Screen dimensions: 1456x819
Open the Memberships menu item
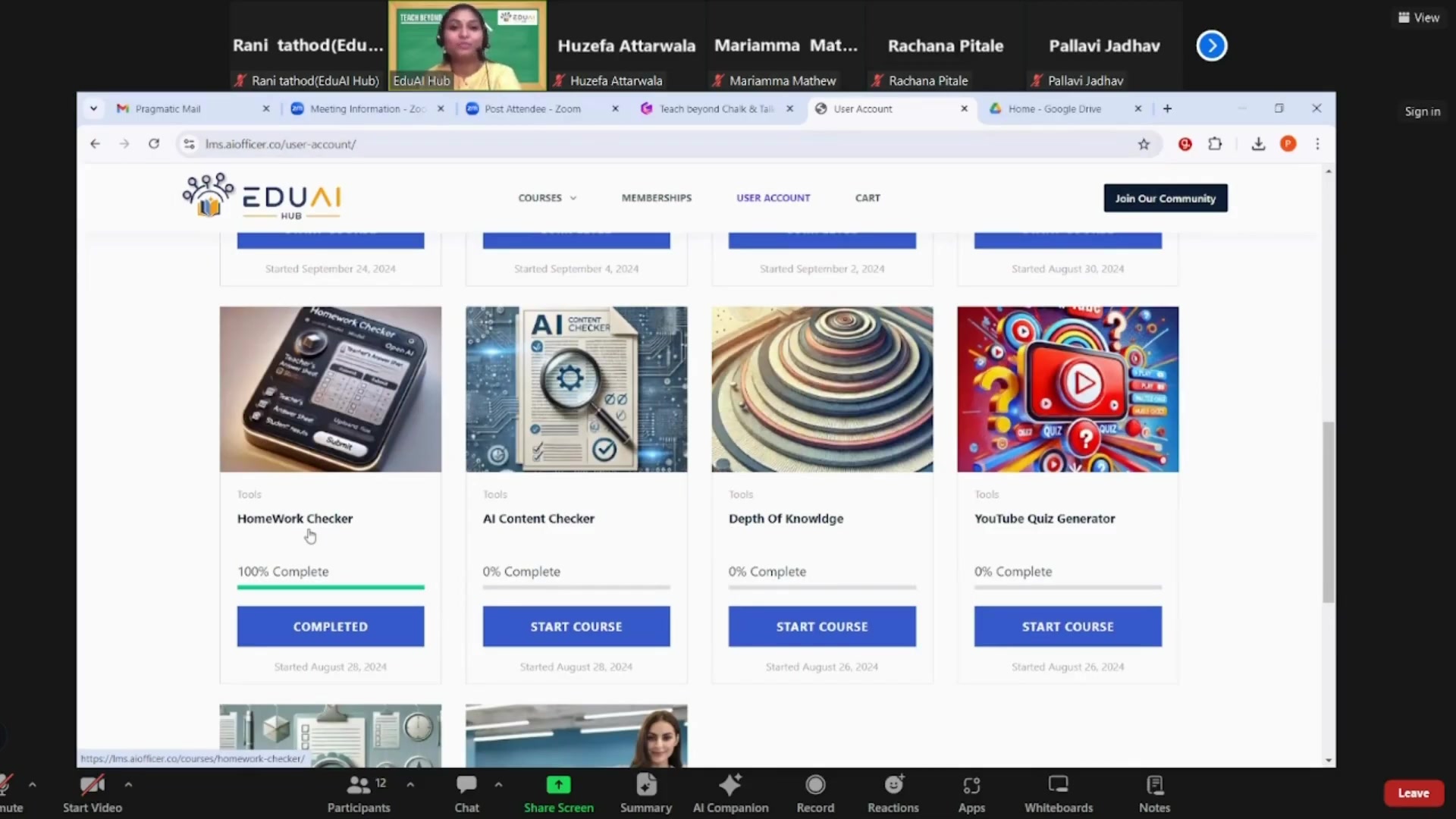tap(657, 198)
